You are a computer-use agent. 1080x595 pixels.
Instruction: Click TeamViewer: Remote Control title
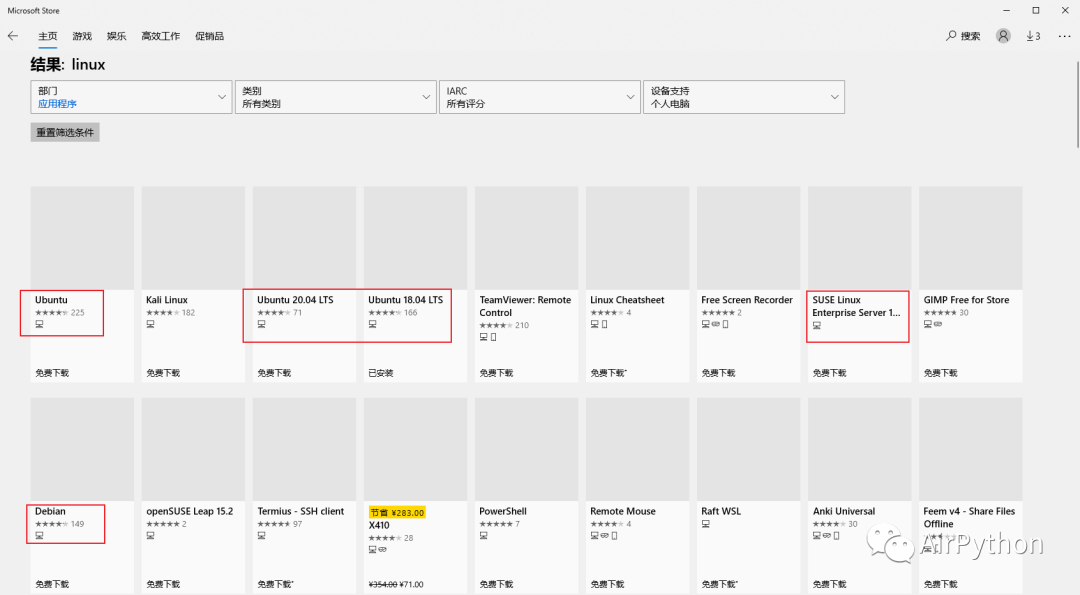pos(525,306)
